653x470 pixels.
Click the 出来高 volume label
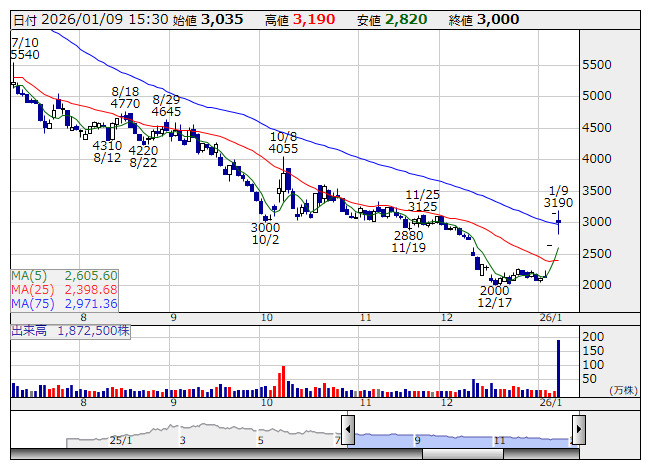[x=28, y=329]
